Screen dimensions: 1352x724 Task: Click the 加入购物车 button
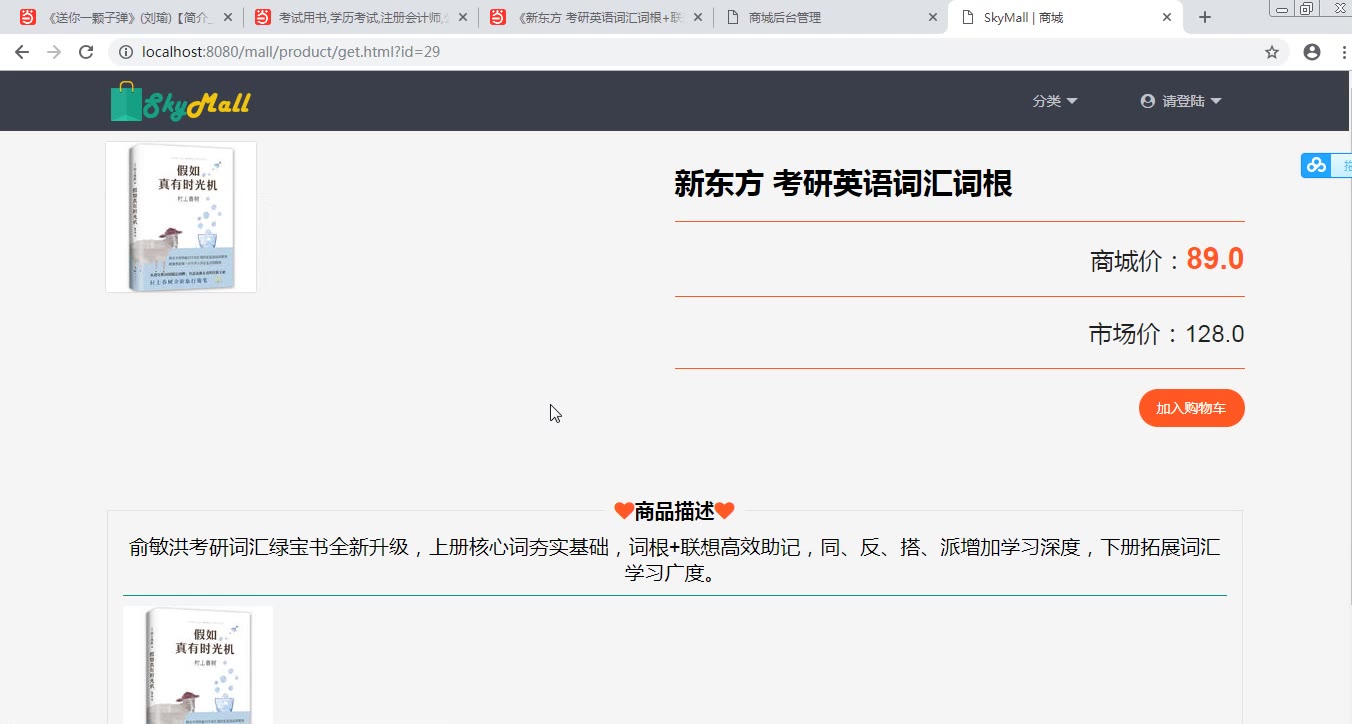[1191, 408]
